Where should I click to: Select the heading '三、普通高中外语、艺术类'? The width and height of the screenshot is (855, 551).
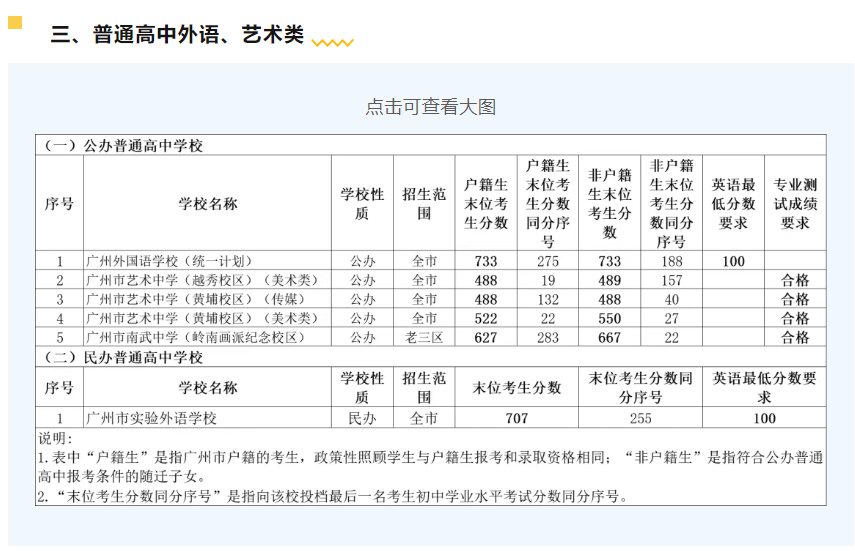[x=177, y=34]
